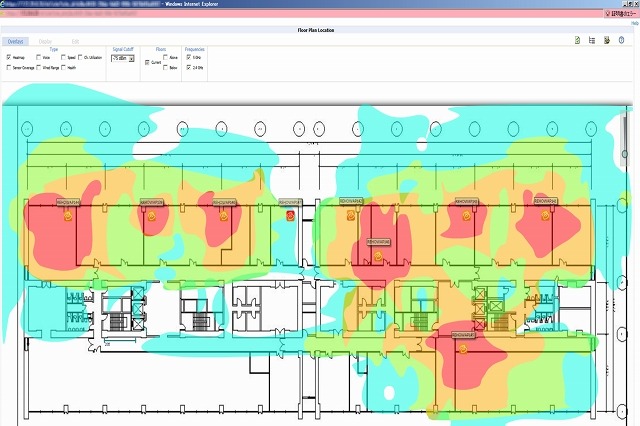
Task: Click the certificate error button
Action: [622, 13]
